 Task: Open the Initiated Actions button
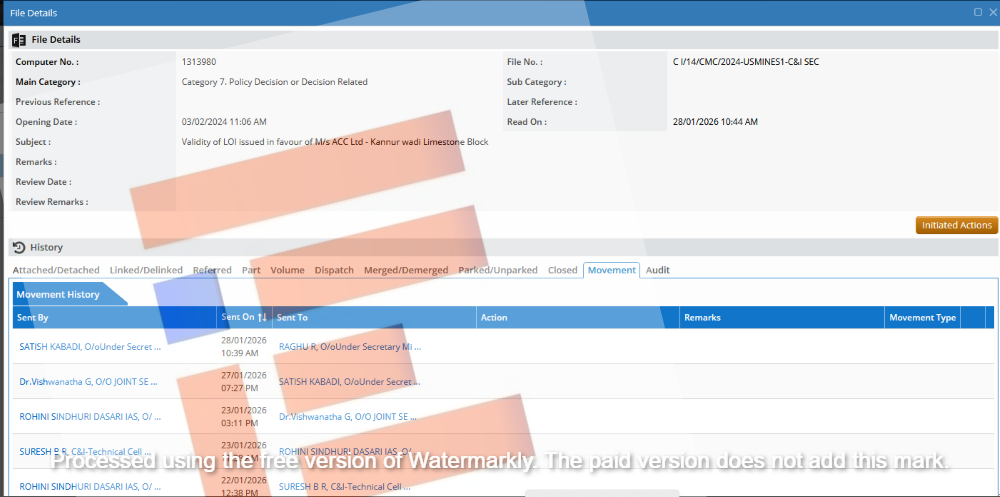(x=956, y=225)
